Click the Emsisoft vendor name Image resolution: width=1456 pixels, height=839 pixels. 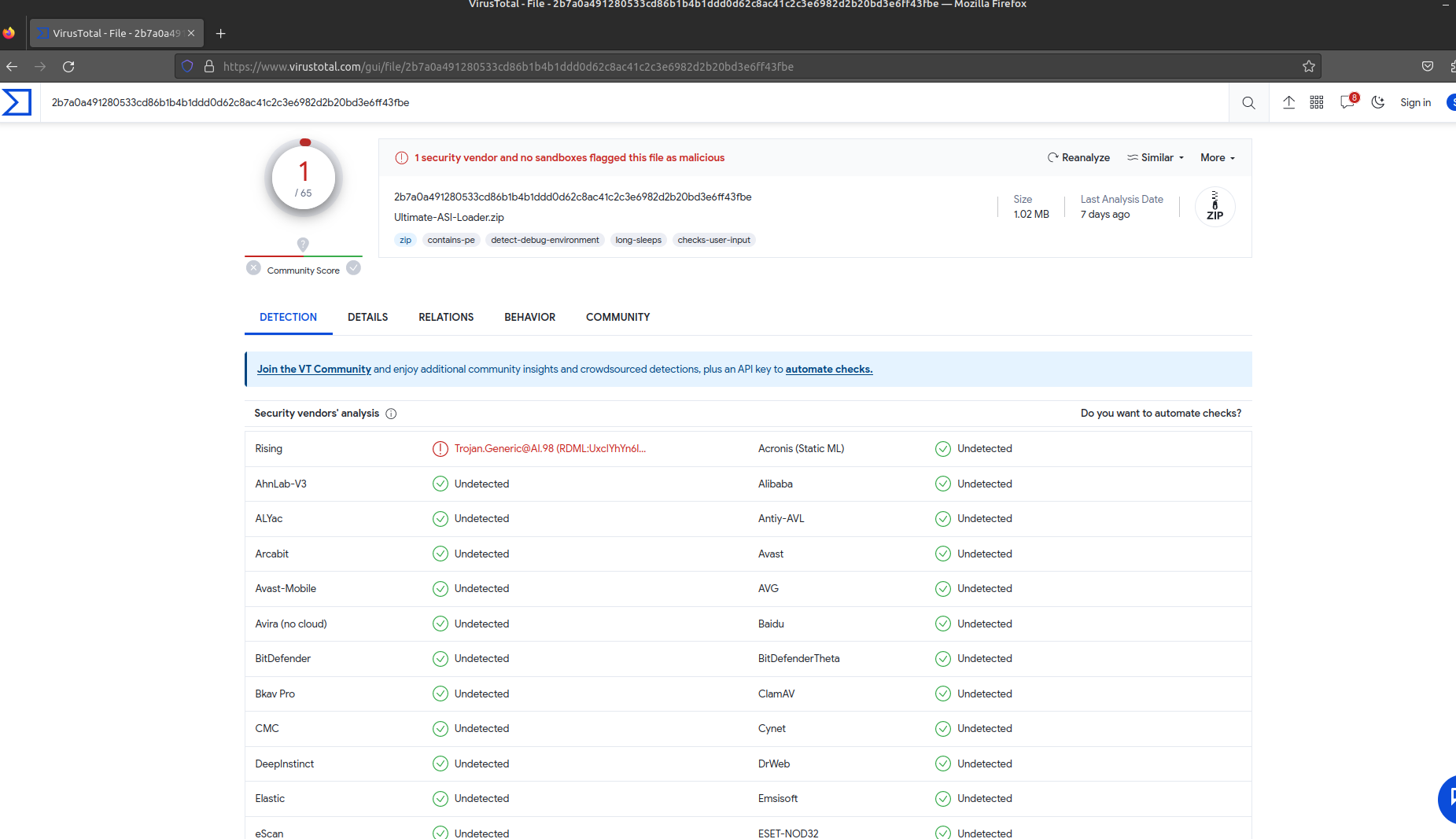tap(778, 798)
